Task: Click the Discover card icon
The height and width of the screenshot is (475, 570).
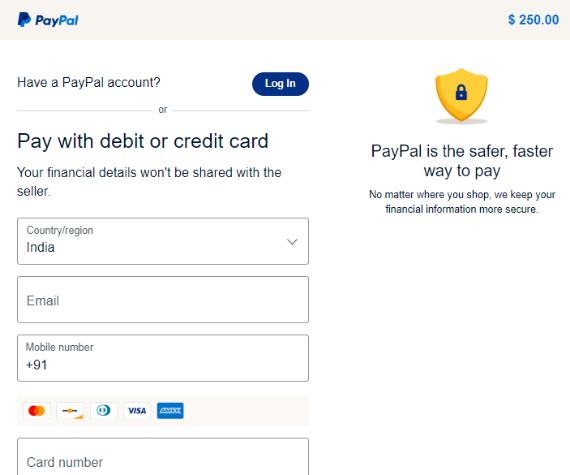Action: 70,411
